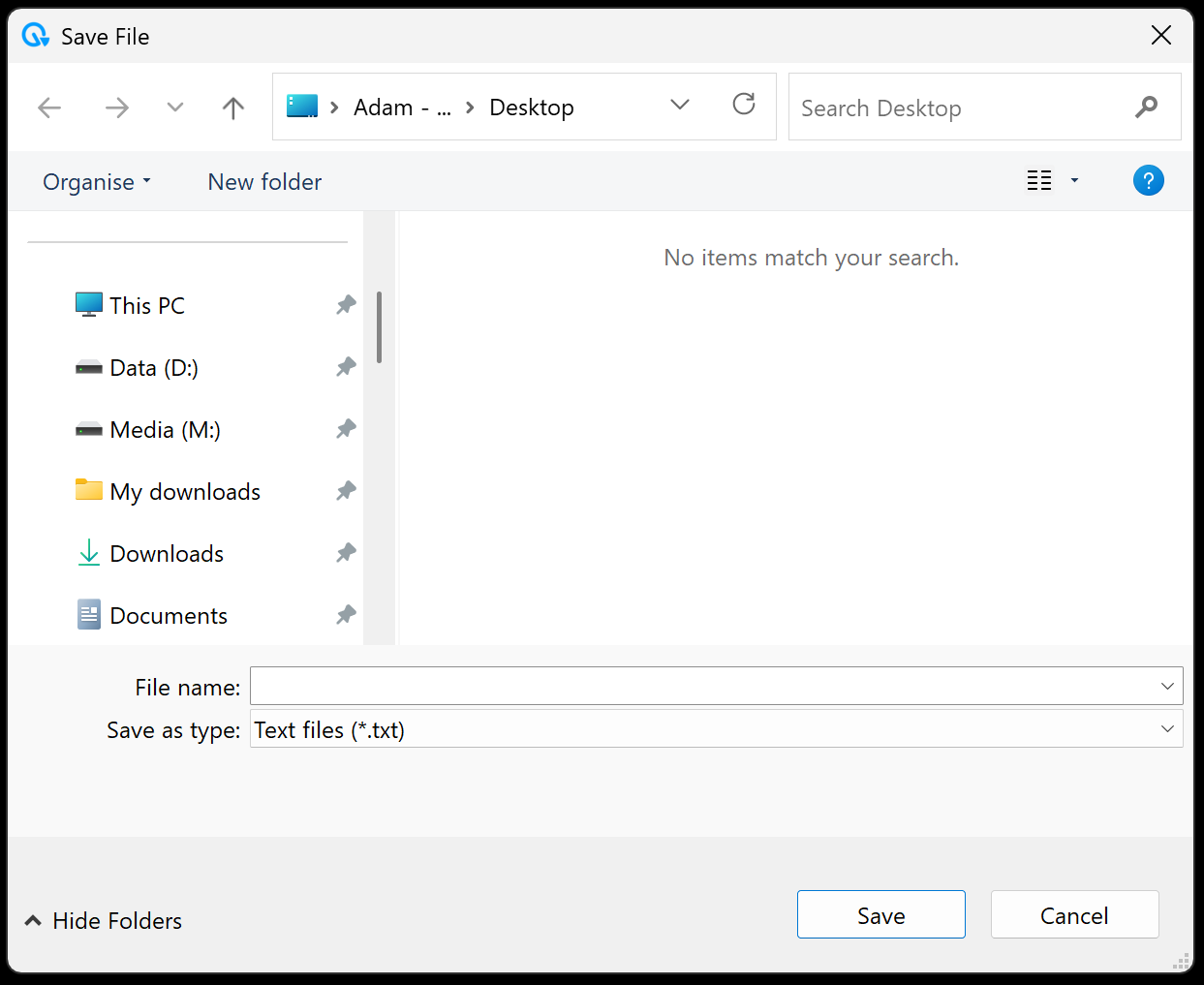Click pin icon next to Documents
This screenshot has height=985, width=1204.
pyautogui.click(x=346, y=615)
